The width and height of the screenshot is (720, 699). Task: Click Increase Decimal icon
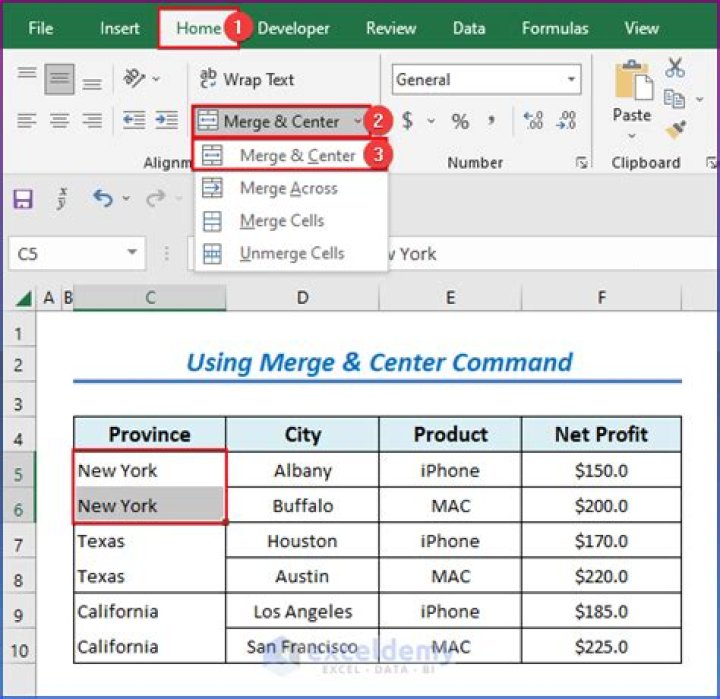click(x=533, y=120)
